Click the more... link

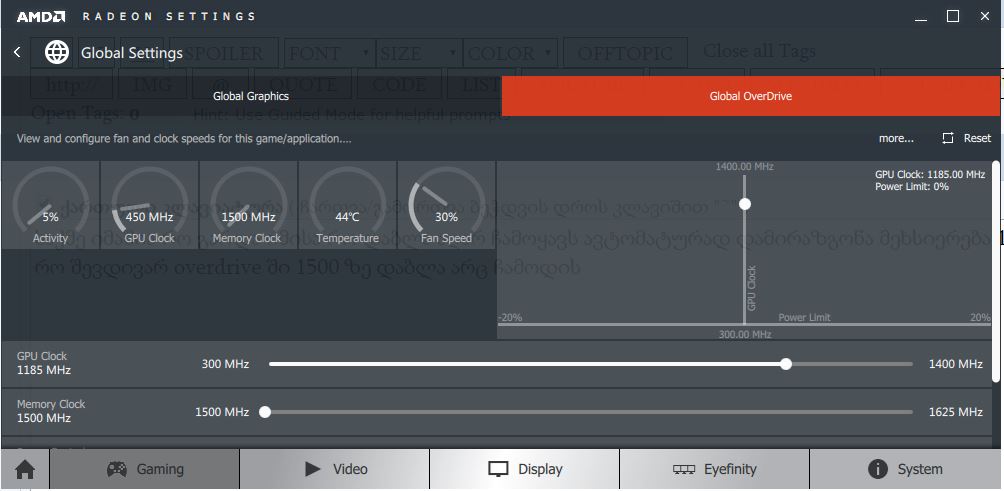point(896,138)
